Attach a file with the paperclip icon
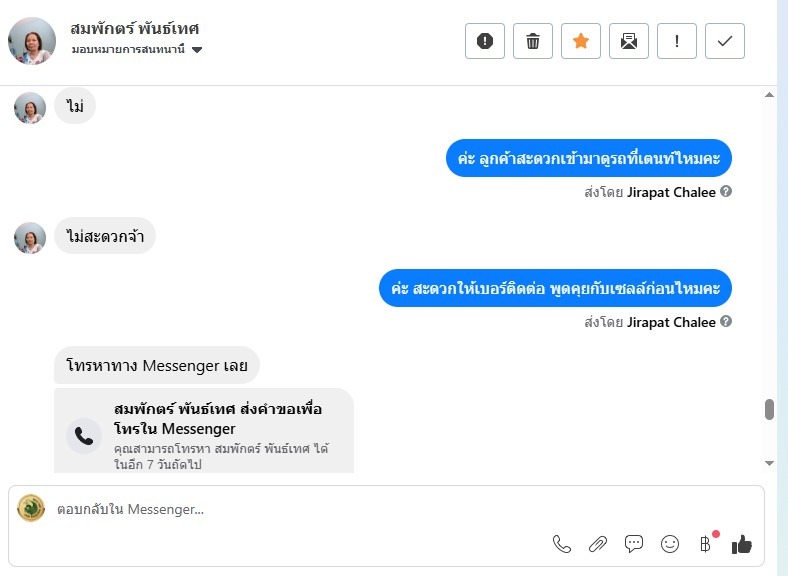The width and height of the screenshot is (788, 576). pos(598,544)
